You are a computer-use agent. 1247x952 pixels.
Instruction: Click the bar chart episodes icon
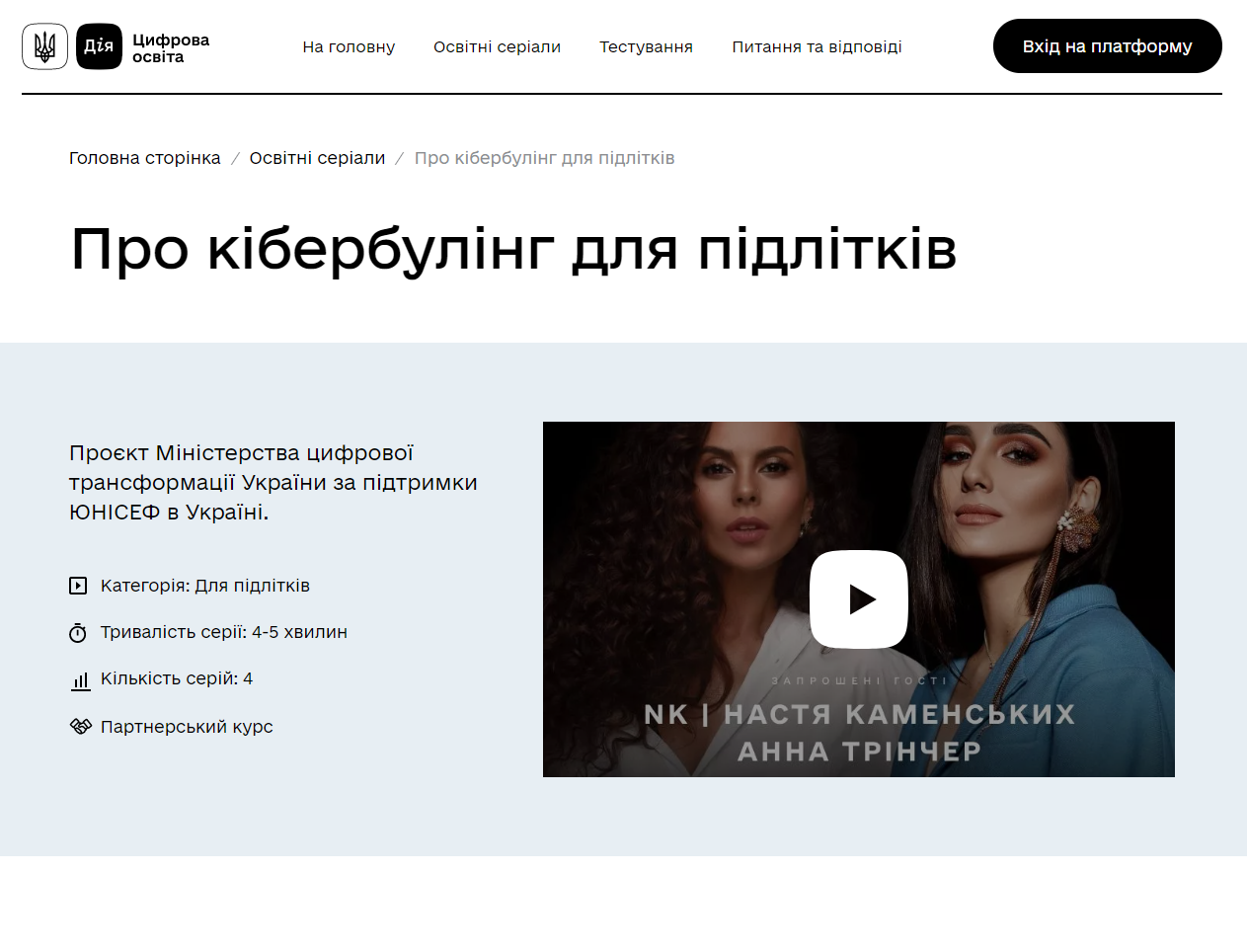pyautogui.click(x=80, y=680)
